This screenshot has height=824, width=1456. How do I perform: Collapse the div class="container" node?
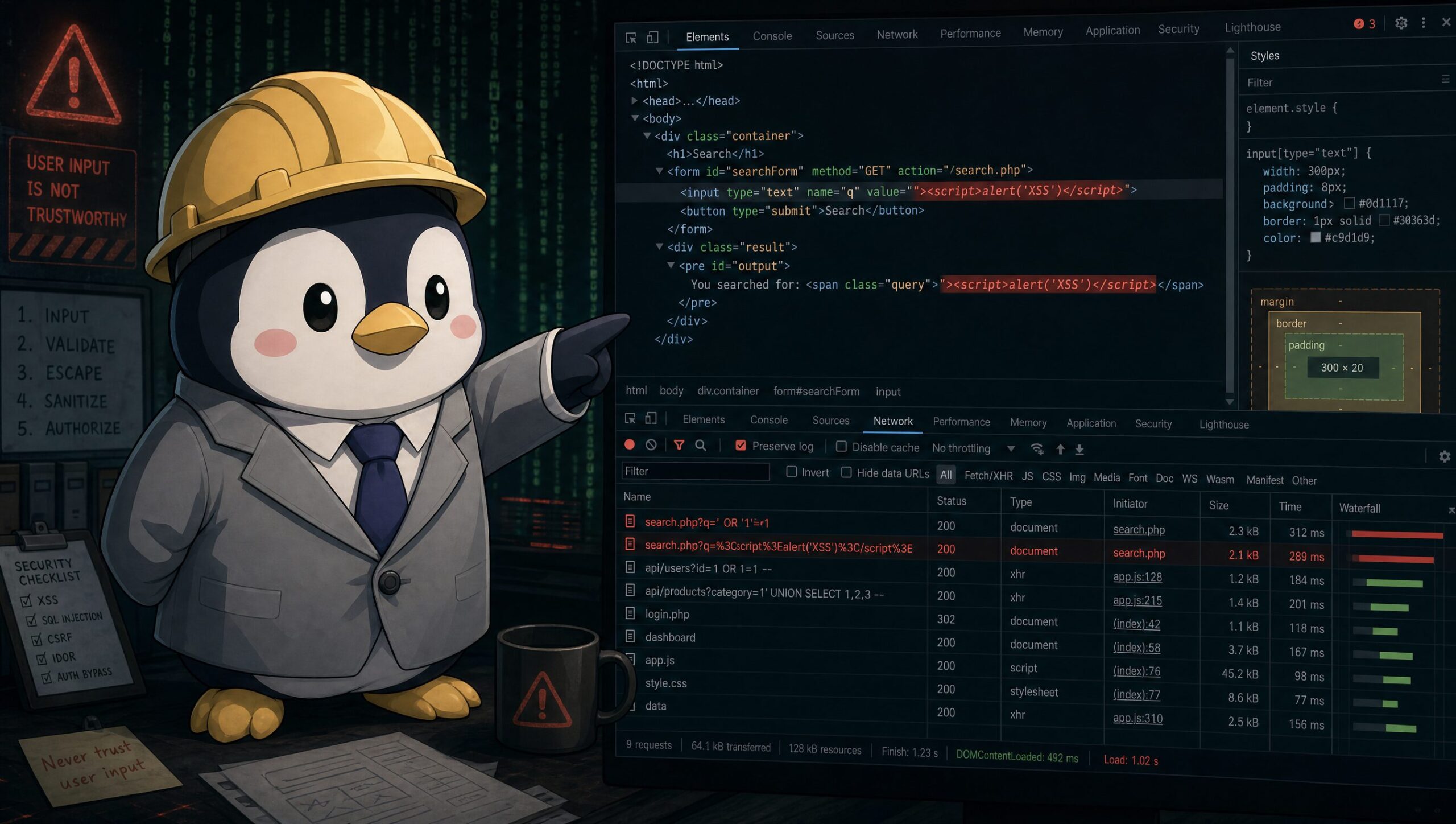(647, 136)
